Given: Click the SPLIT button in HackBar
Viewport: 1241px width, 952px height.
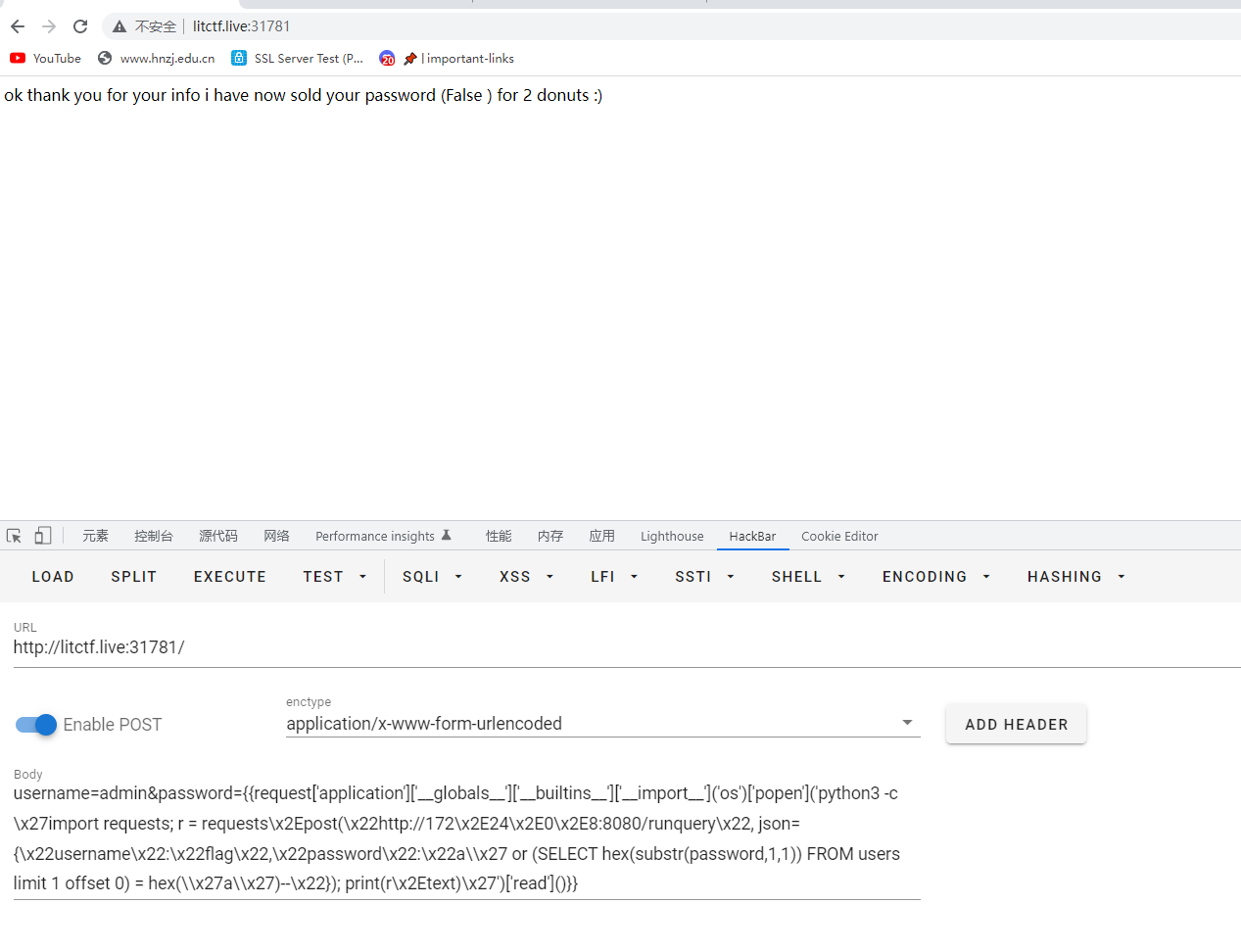Looking at the screenshot, I should pos(134,577).
